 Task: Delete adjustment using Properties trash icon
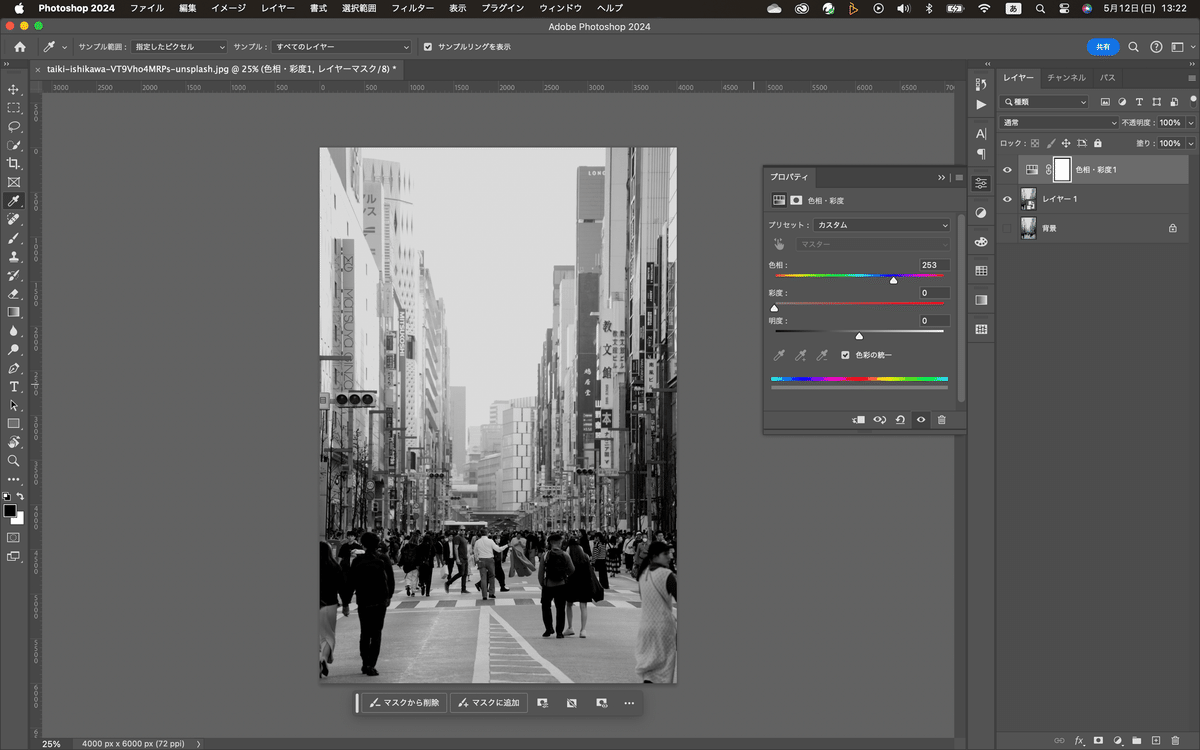coord(941,420)
